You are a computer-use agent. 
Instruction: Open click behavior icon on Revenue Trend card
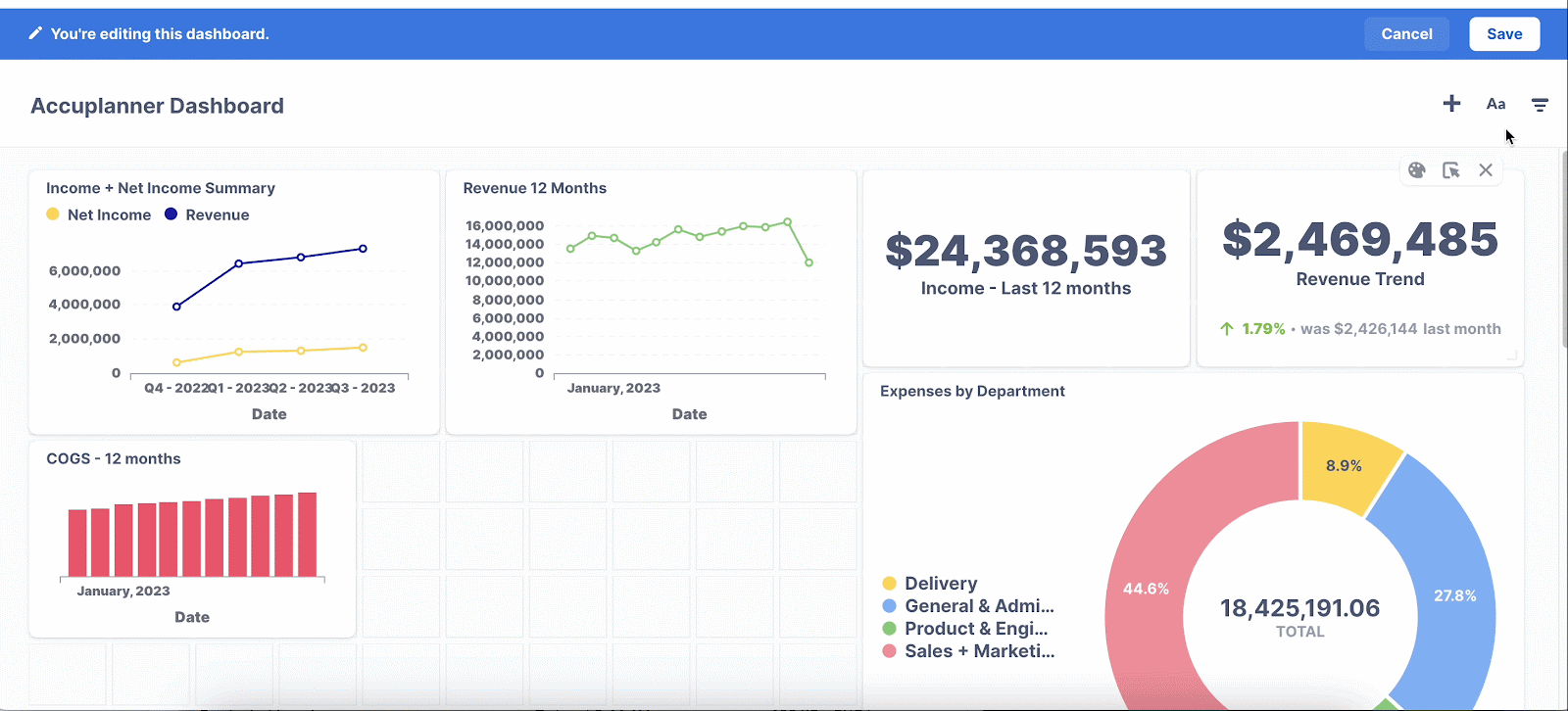click(1451, 170)
